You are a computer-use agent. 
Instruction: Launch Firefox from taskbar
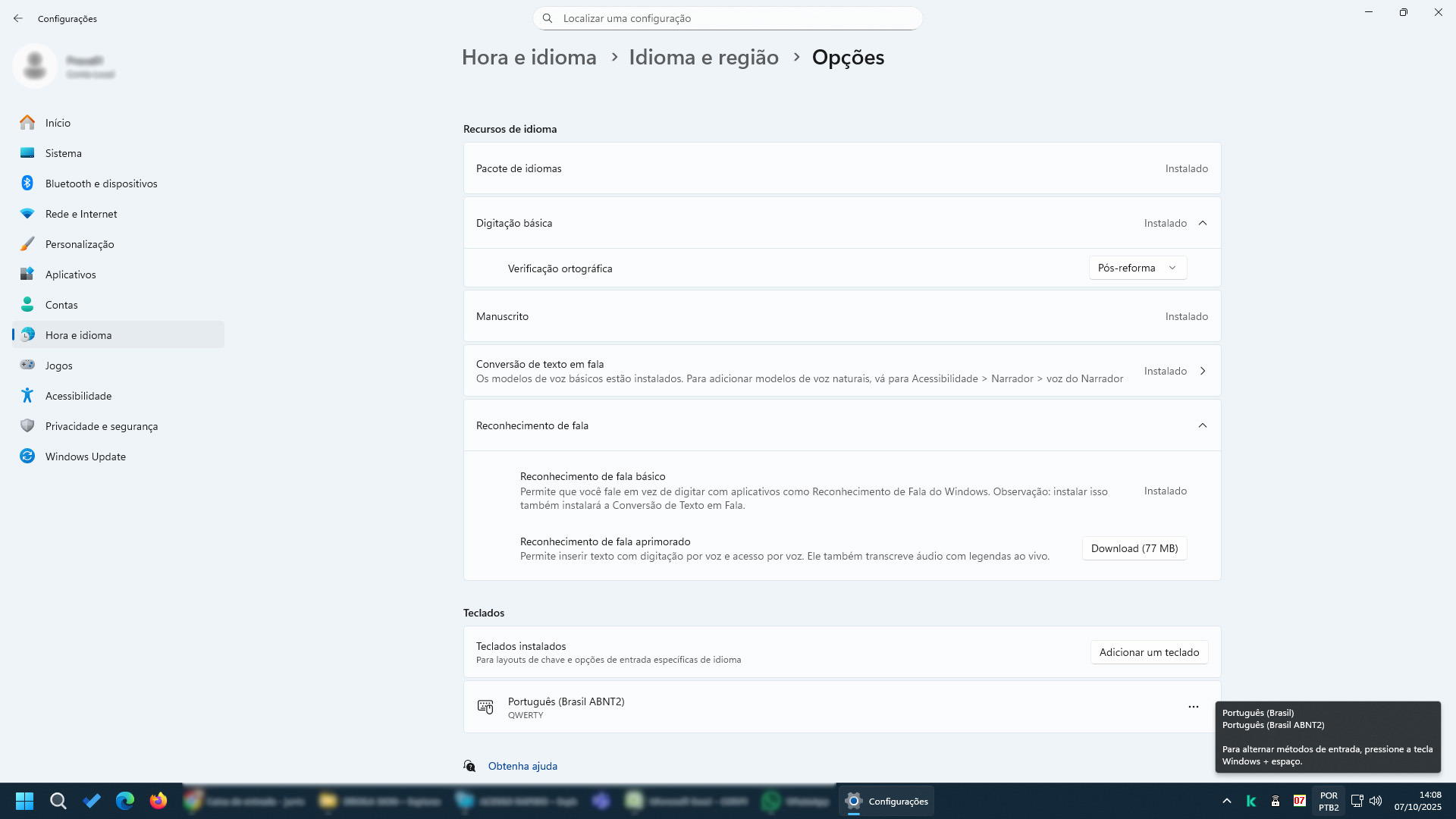pos(158,801)
